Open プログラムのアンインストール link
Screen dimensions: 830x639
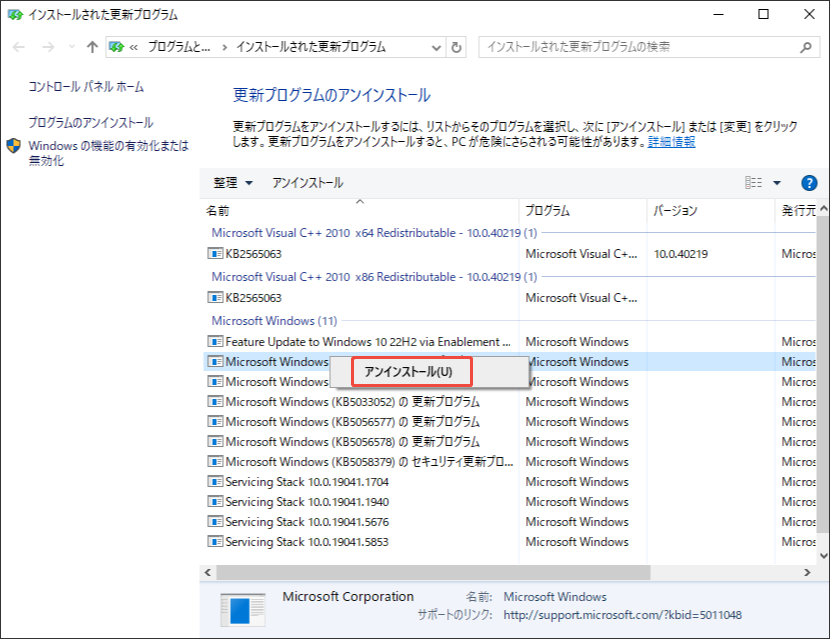click(91, 122)
